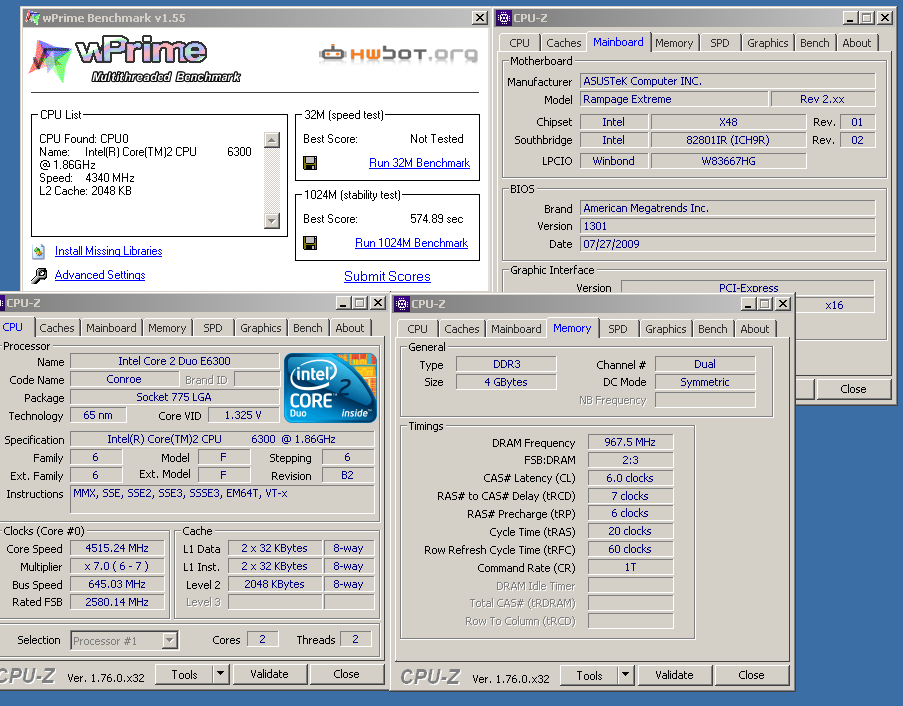Click the Bus Speed value 645.03 MHz
This screenshot has width=903, height=706.
coord(117,584)
